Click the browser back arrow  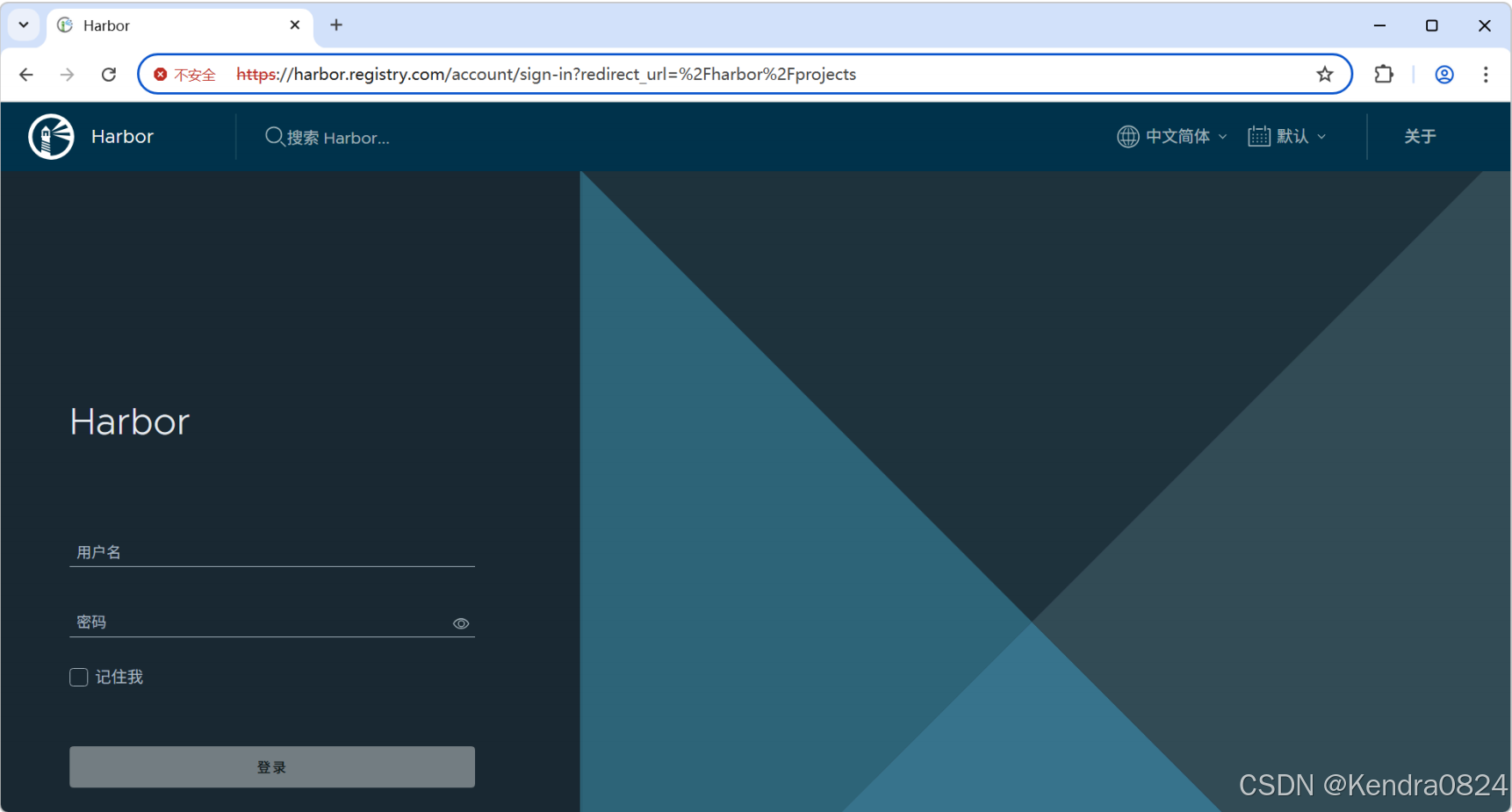click(26, 75)
